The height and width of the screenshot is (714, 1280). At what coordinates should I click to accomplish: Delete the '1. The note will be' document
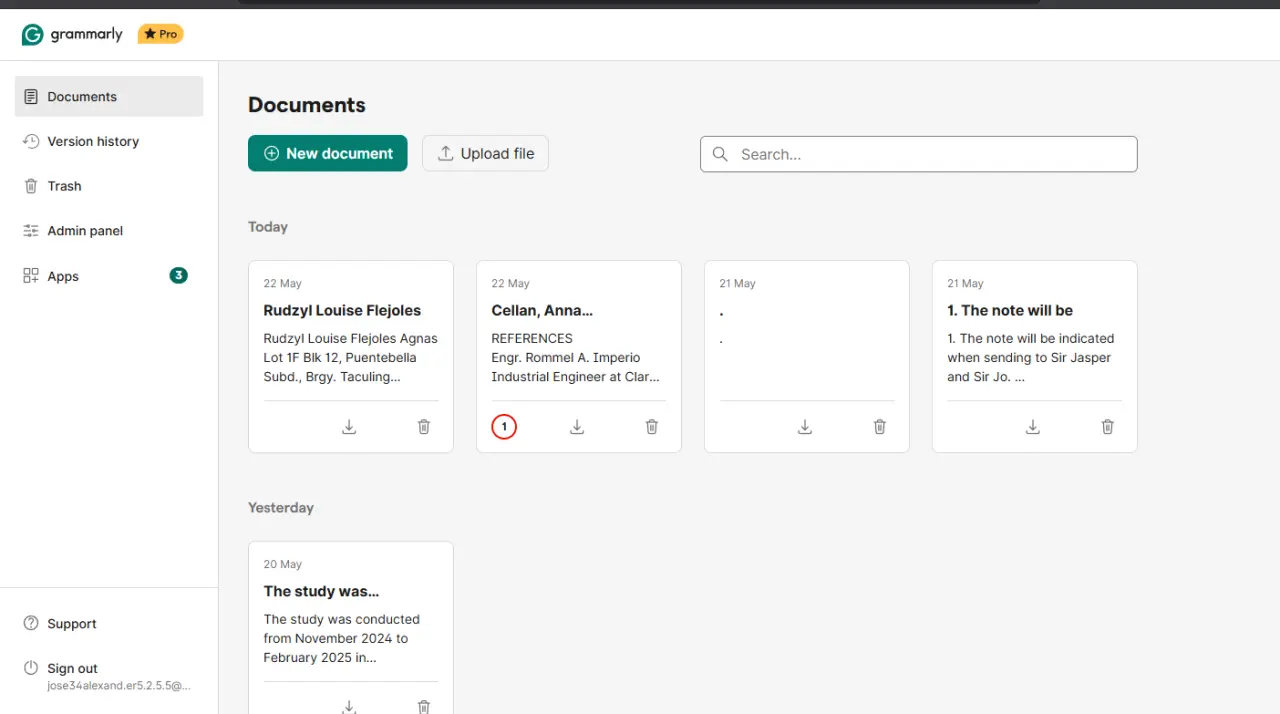(1108, 427)
